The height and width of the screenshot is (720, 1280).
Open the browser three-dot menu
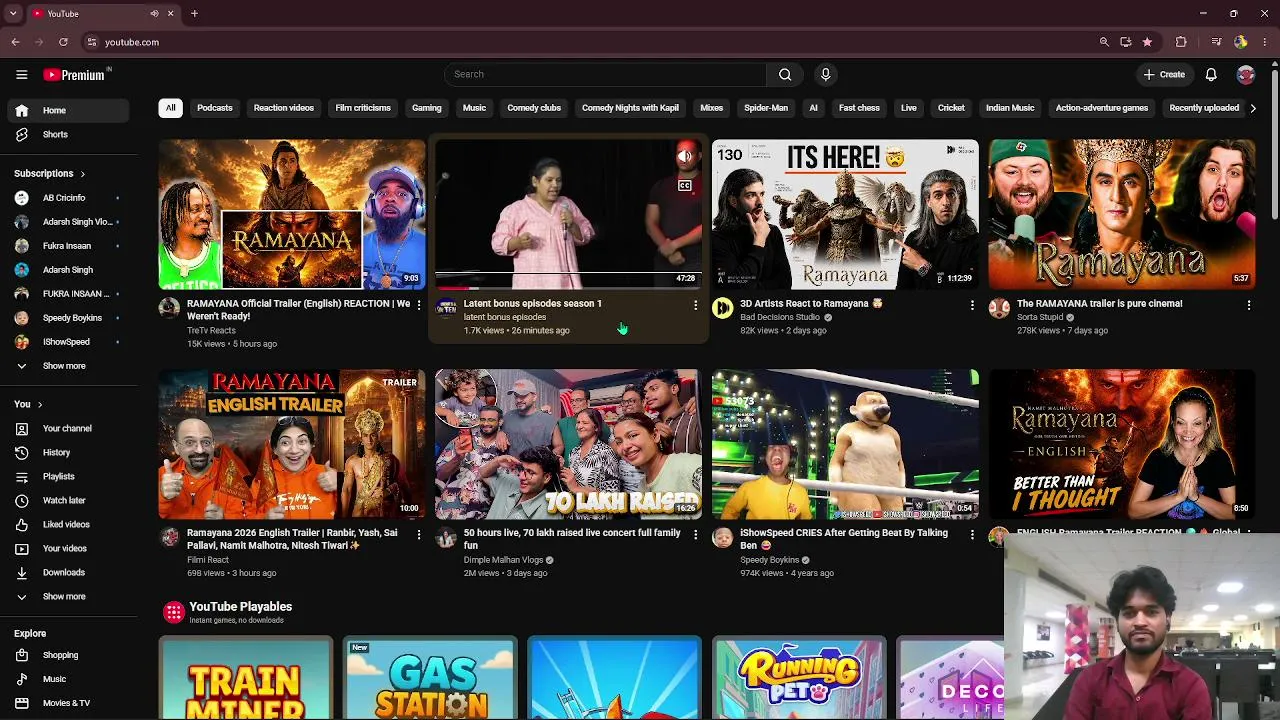1265,42
